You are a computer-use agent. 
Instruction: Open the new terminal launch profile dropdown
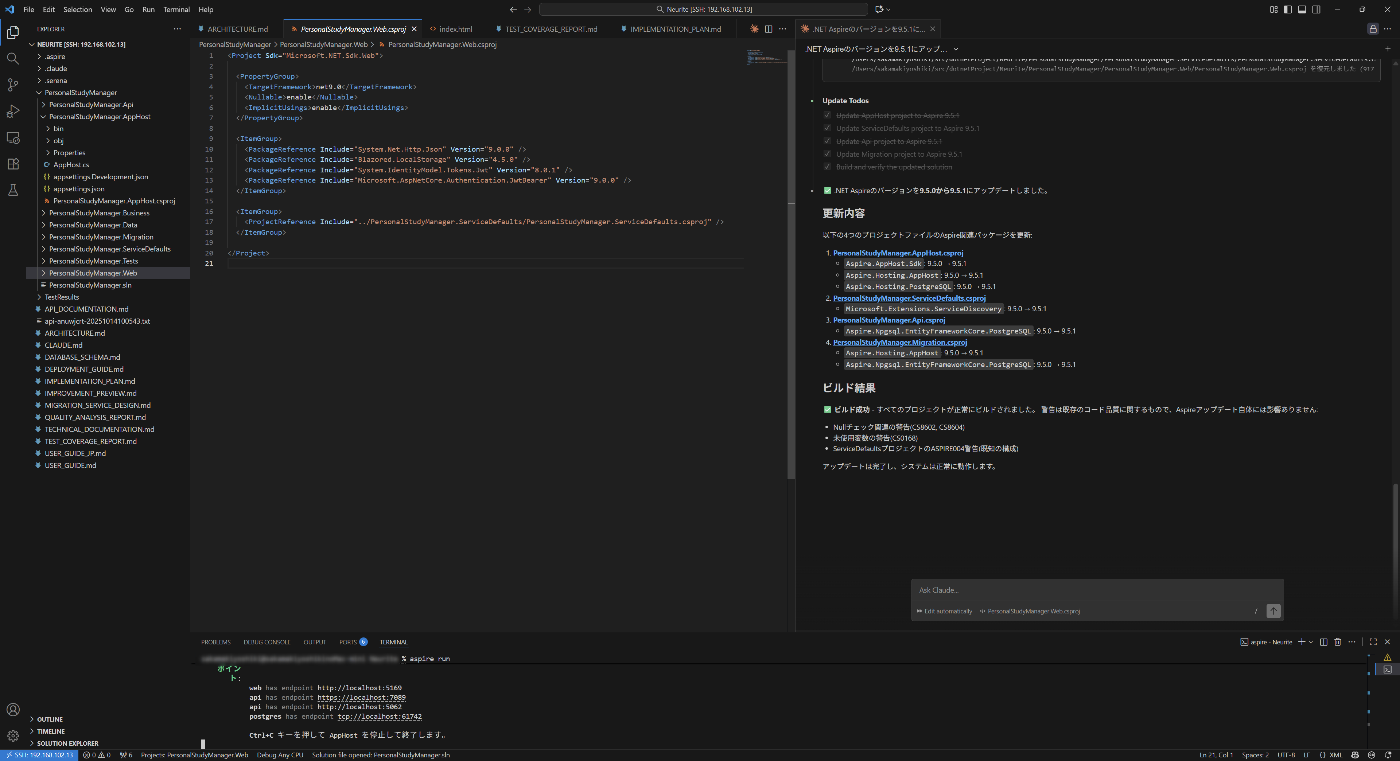point(1311,642)
